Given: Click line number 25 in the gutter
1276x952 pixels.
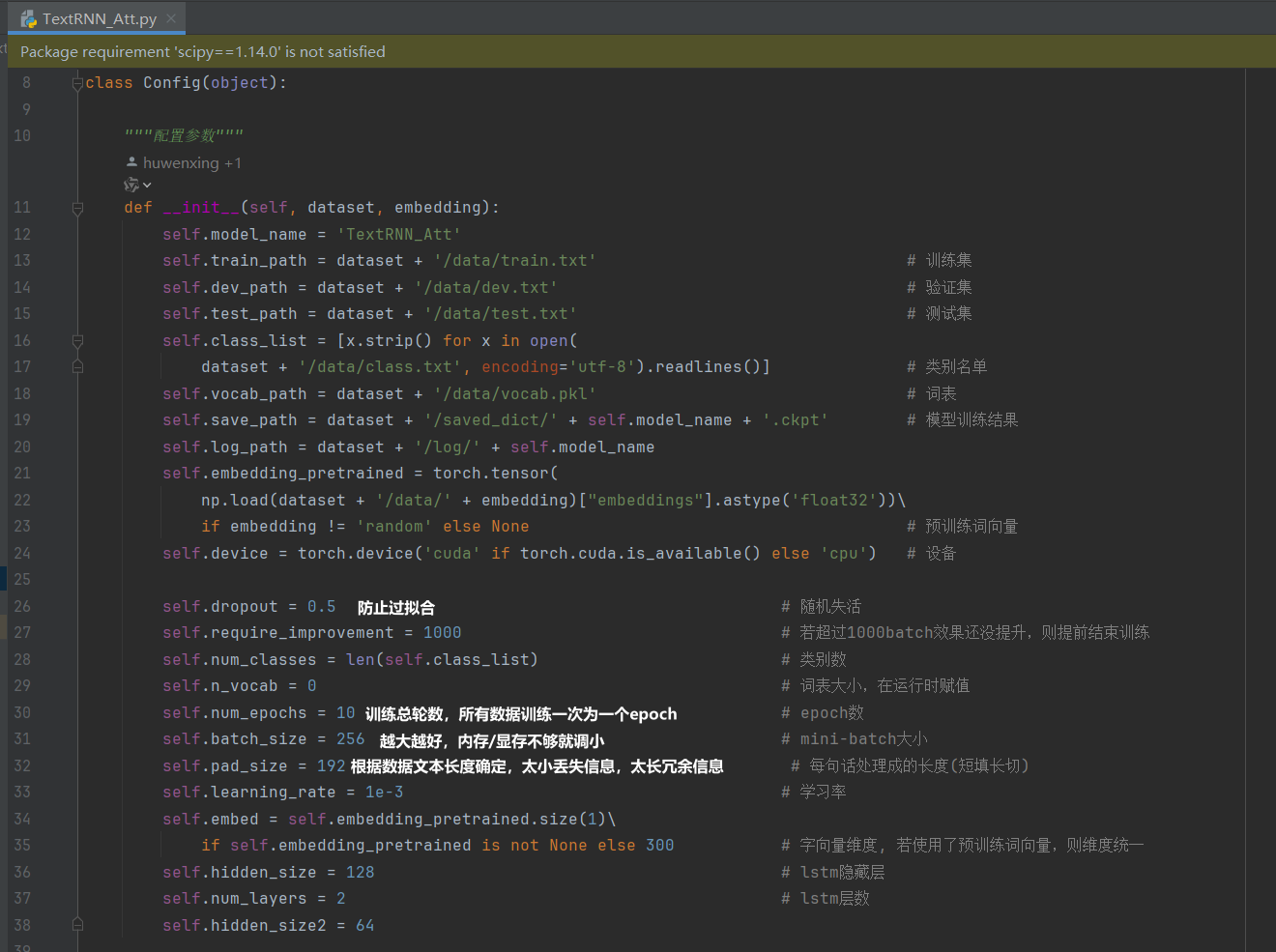Looking at the screenshot, I should coord(22,580).
